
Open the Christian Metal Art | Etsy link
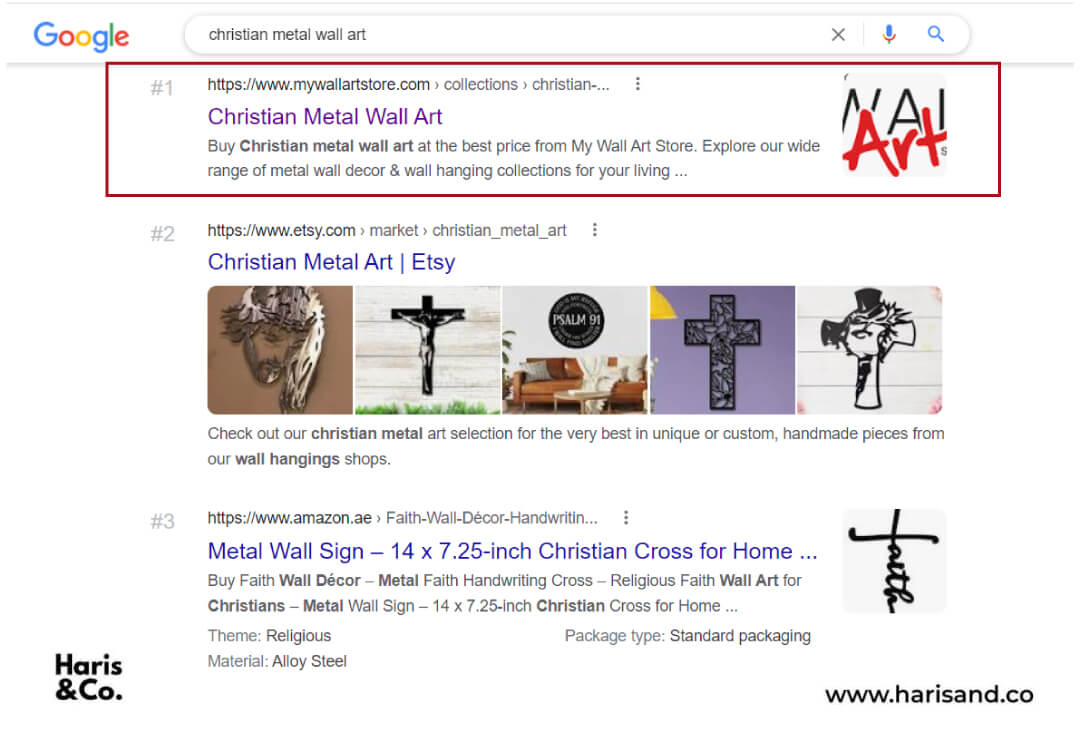331,262
